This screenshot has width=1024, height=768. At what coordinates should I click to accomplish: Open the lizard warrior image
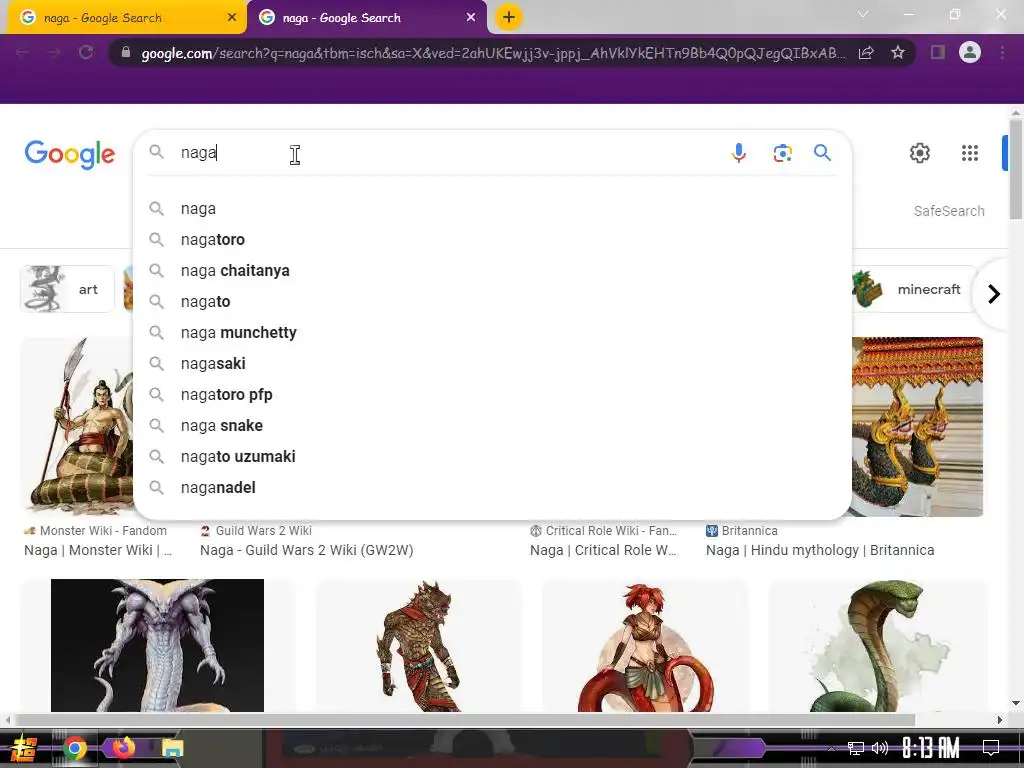tap(419, 645)
